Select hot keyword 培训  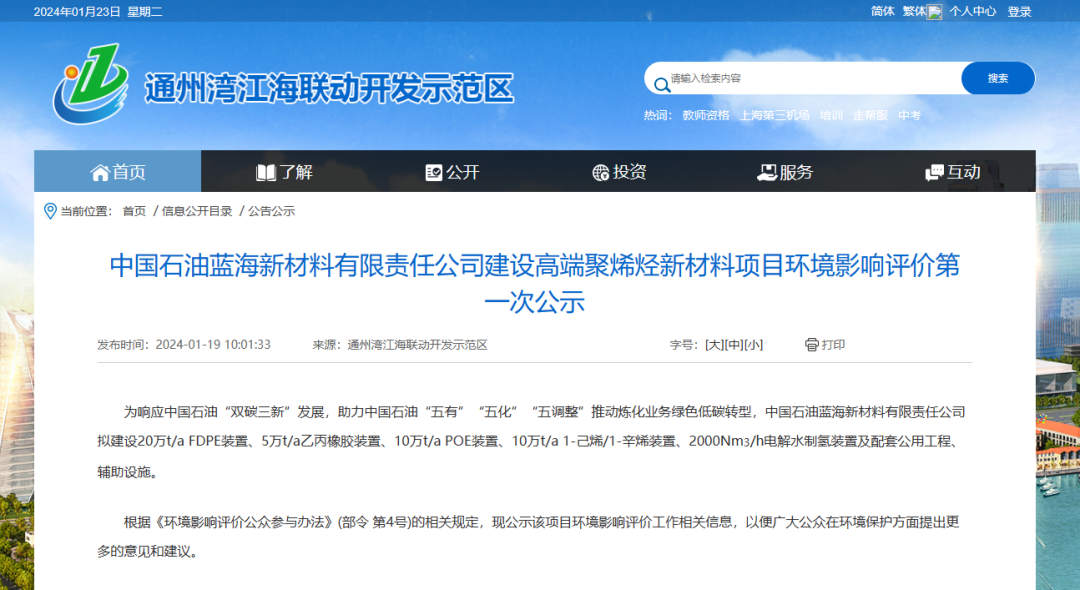pos(831,115)
